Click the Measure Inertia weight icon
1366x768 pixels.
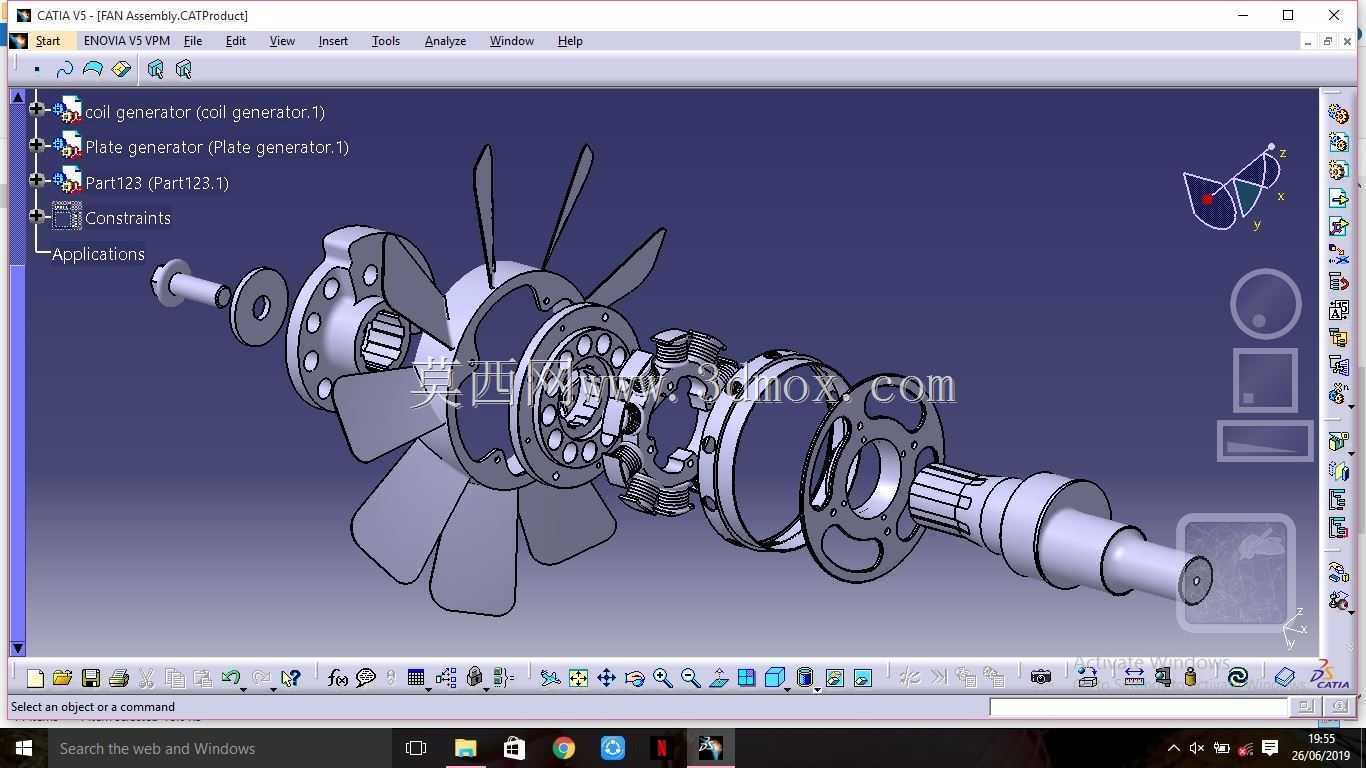point(1190,678)
